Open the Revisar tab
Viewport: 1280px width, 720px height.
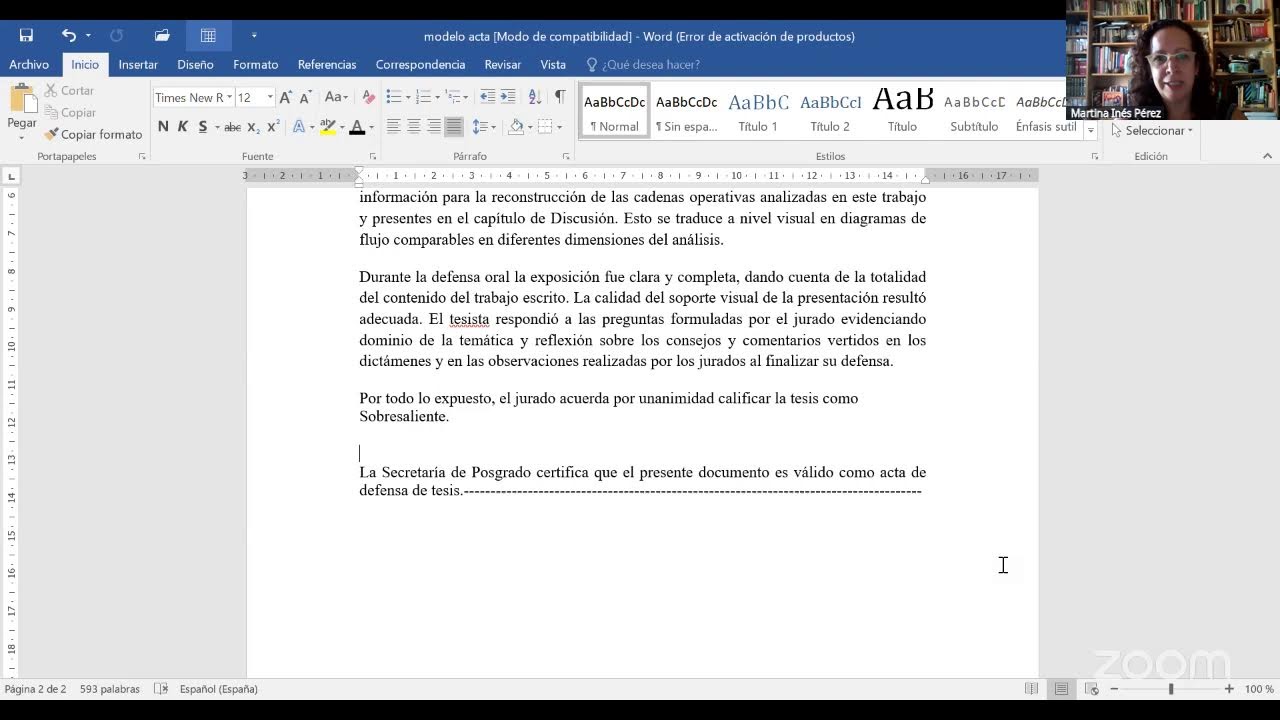pos(502,64)
